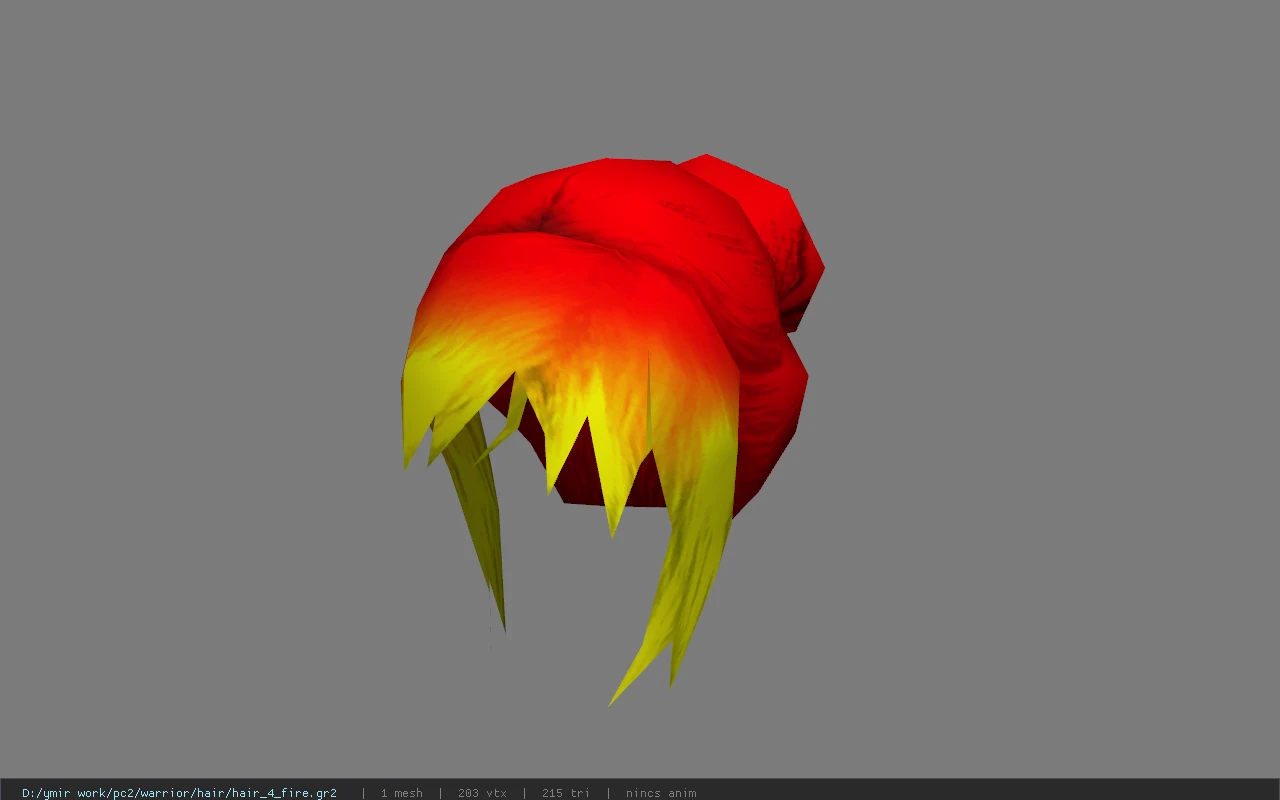Click the 'nincs anim' status entry

coord(661,793)
